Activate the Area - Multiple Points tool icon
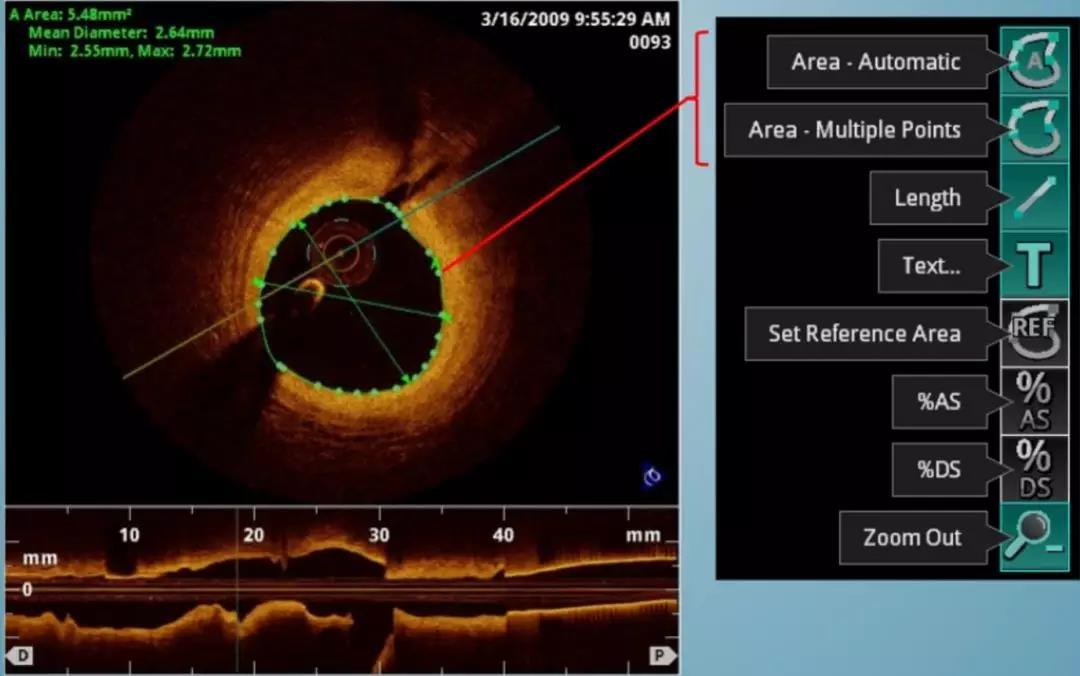 [x=1033, y=130]
